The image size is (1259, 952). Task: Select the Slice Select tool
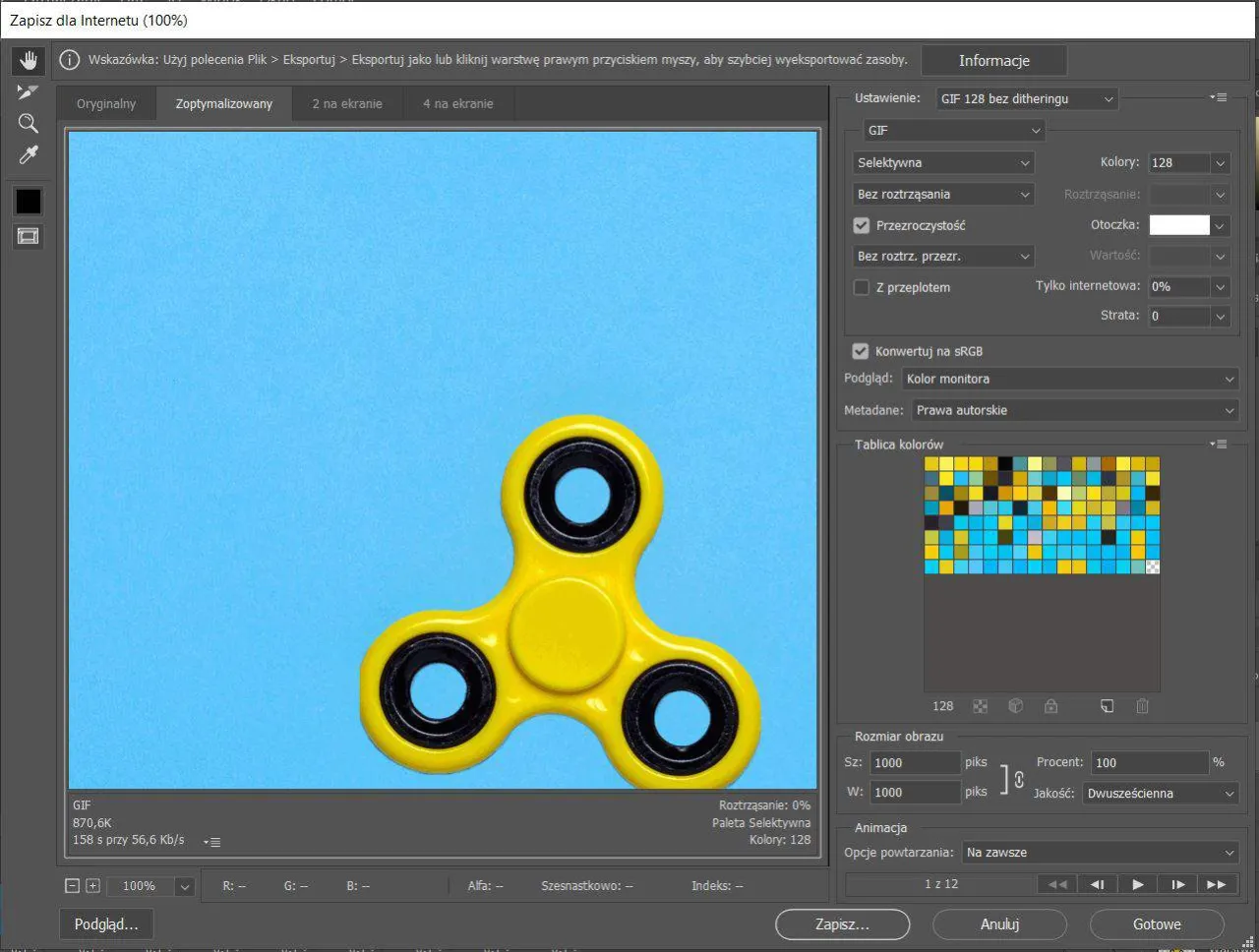[x=28, y=91]
